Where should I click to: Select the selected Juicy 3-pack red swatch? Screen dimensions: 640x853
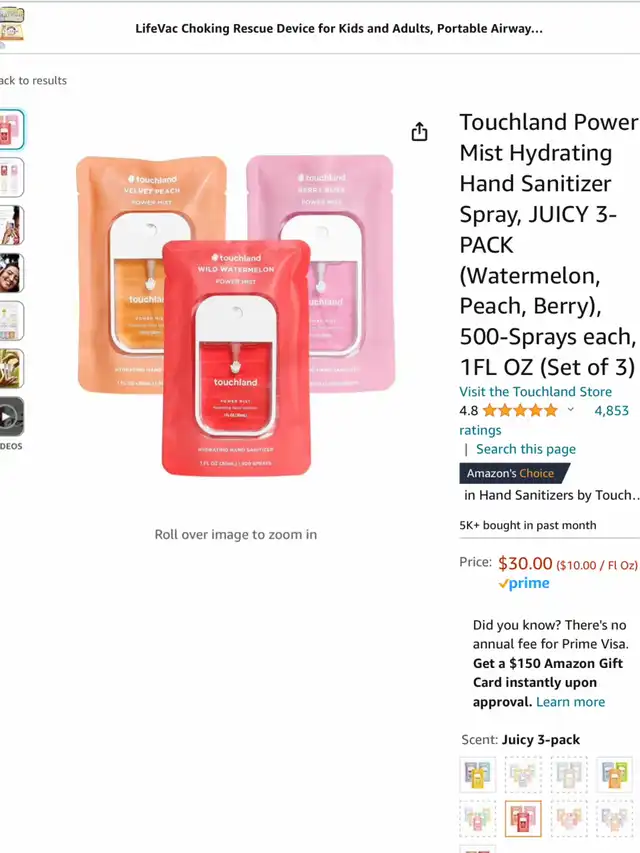(x=523, y=818)
